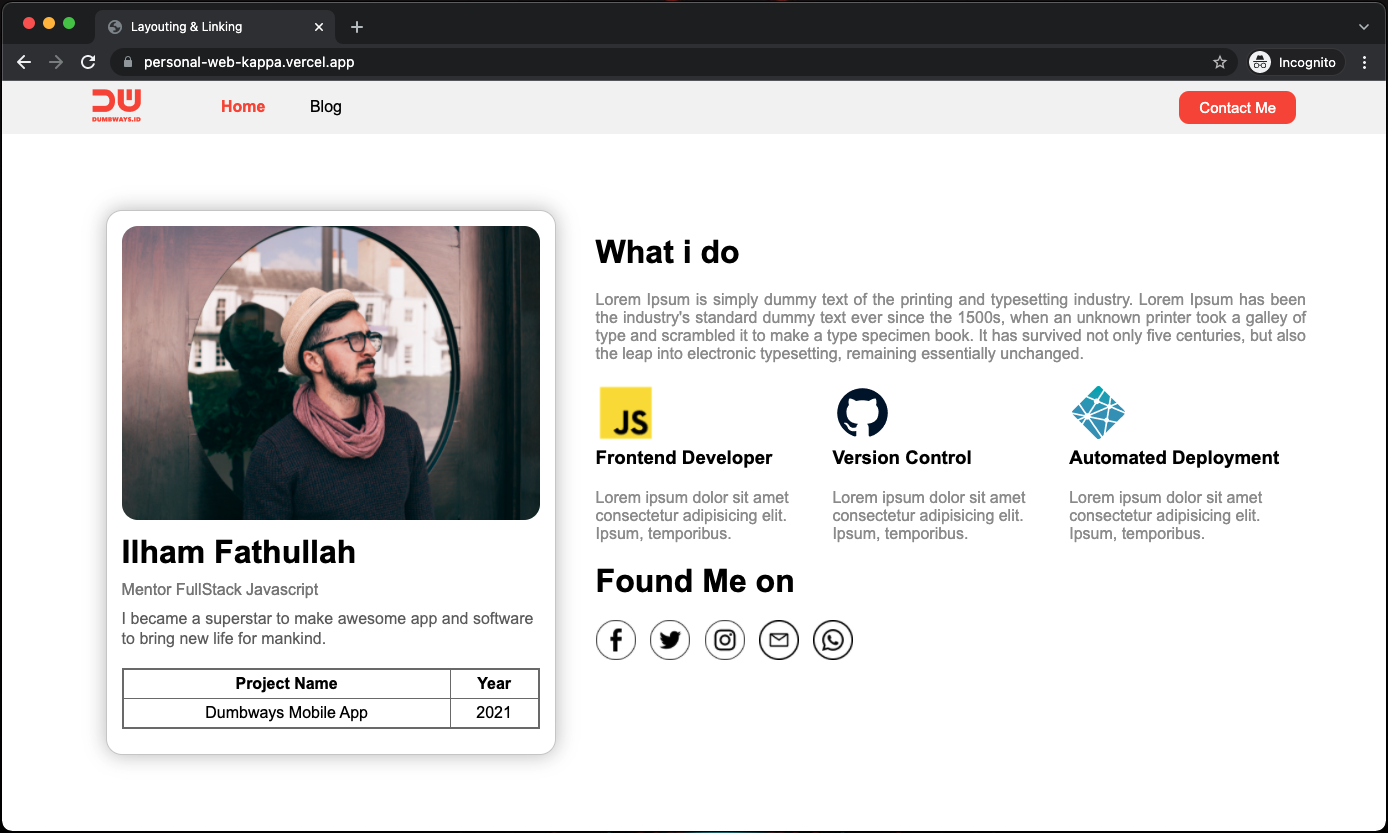Click the DW Dumbways logo
1388x833 pixels.
click(116, 106)
